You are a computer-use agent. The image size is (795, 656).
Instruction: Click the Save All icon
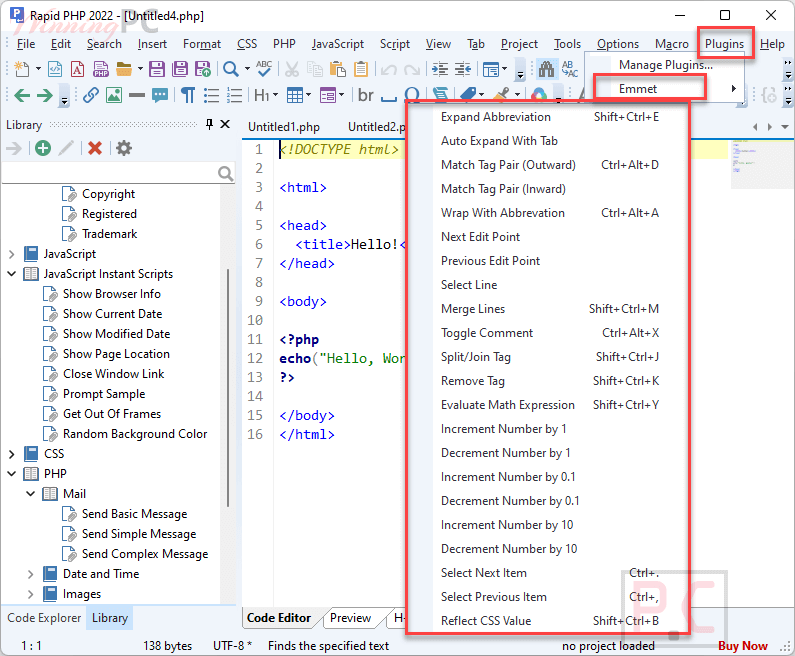point(179,68)
